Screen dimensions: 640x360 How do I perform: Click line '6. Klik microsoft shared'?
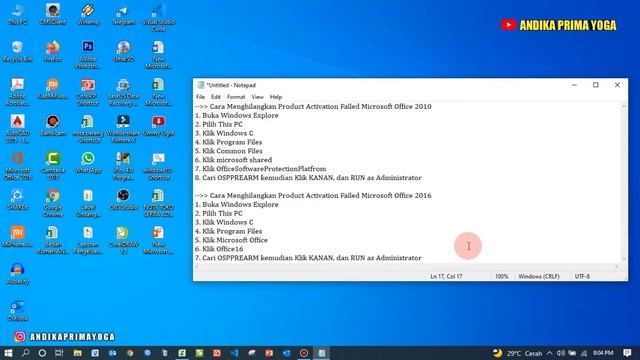tap(233, 160)
